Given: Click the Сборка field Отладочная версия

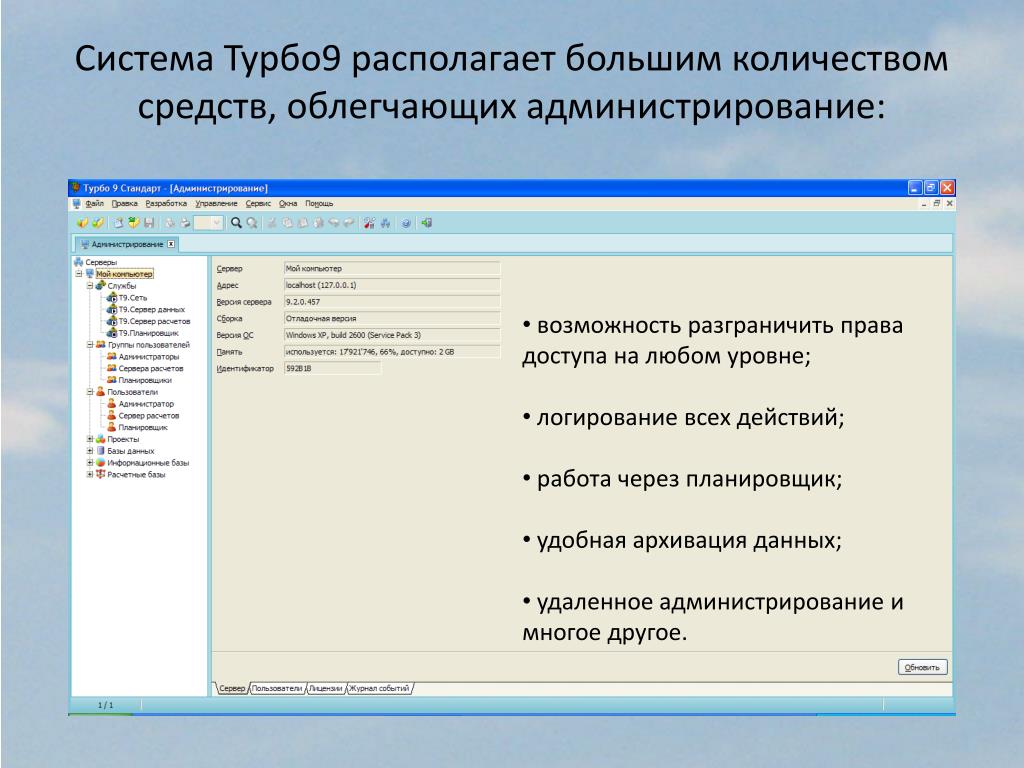Looking at the screenshot, I should [x=392, y=319].
